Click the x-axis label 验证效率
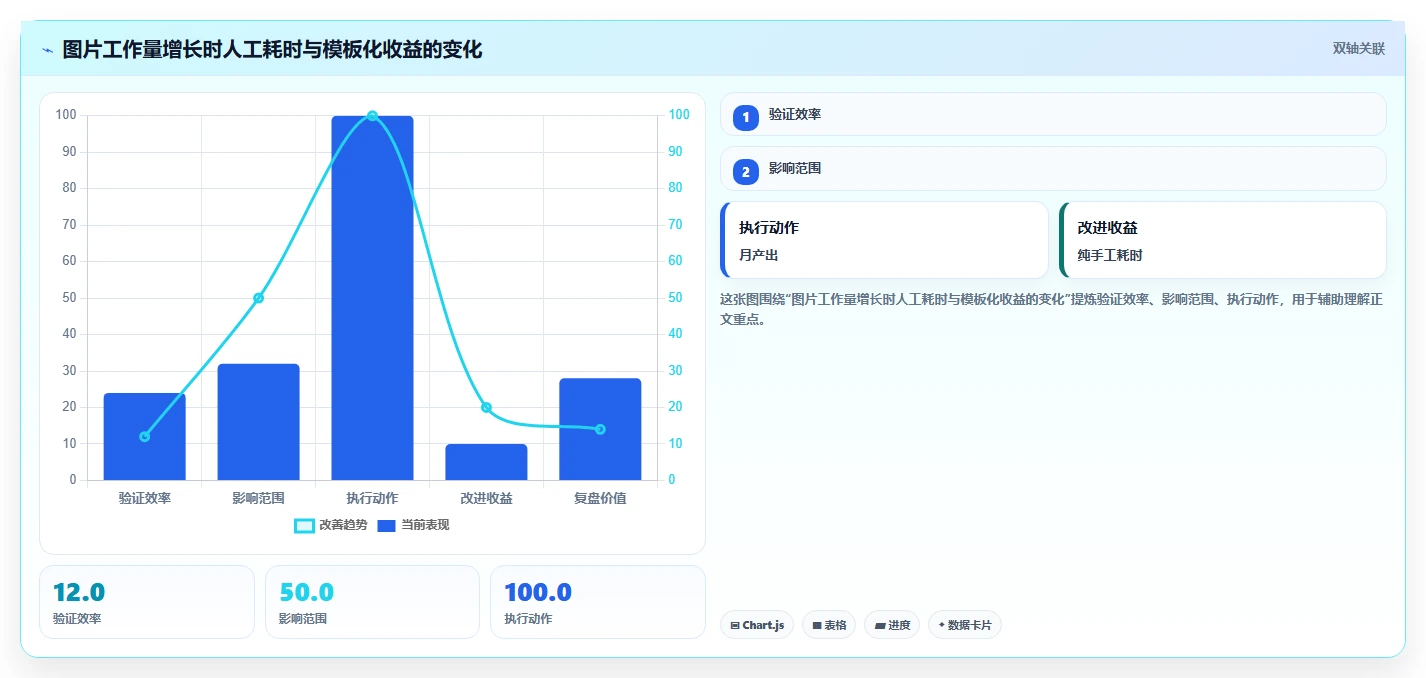Image resolution: width=1426 pixels, height=678 pixels. [145, 498]
